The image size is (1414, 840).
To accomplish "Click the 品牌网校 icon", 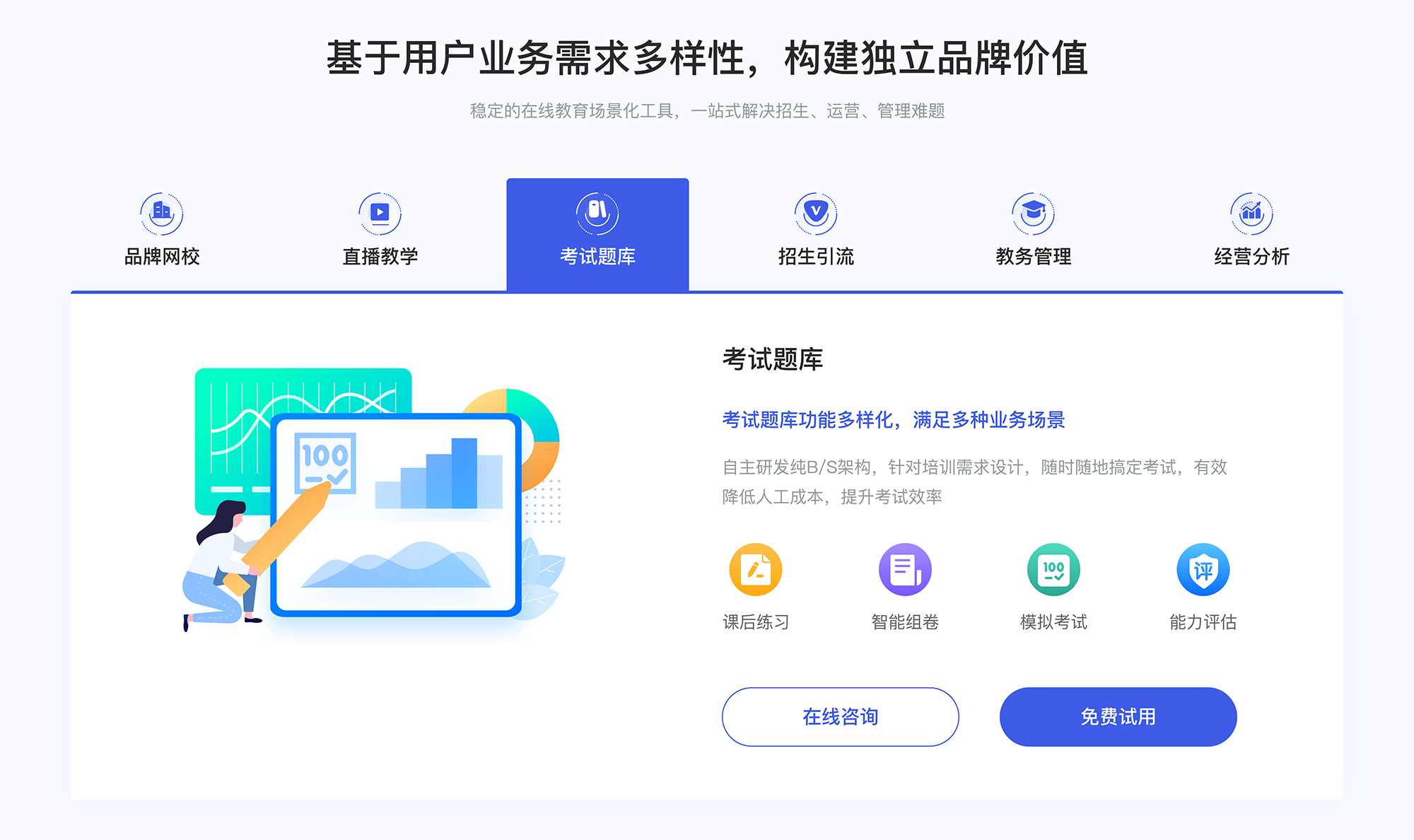I will (160, 210).
